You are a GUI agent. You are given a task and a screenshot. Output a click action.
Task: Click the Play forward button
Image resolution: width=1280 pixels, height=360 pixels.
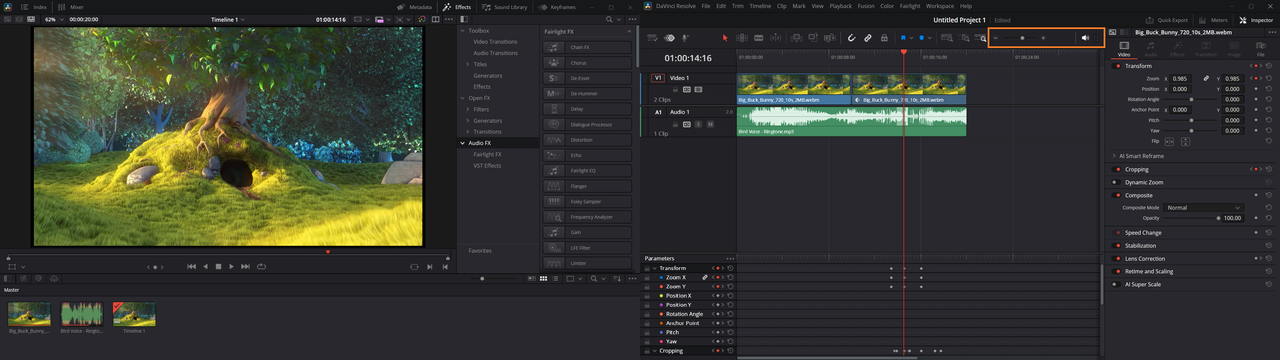231,267
